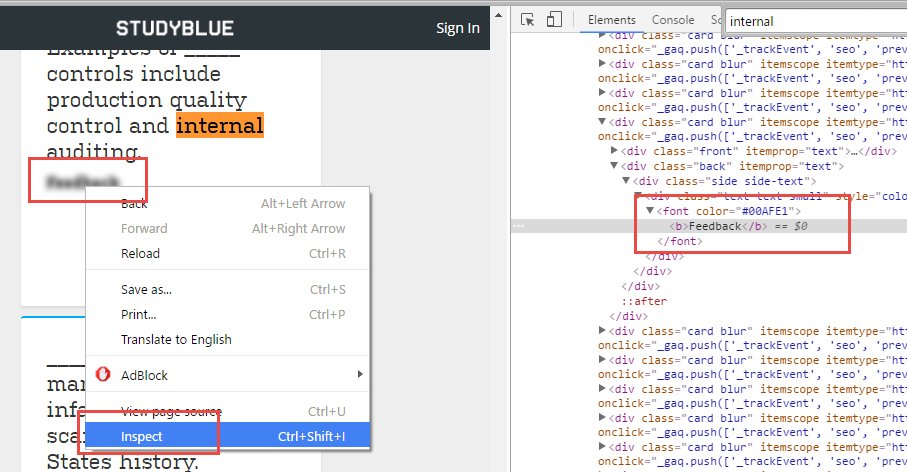The width and height of the screenshot is (907, 472).
Task: Open the AdBlock submenu entry
Action: tap(227, 375)
